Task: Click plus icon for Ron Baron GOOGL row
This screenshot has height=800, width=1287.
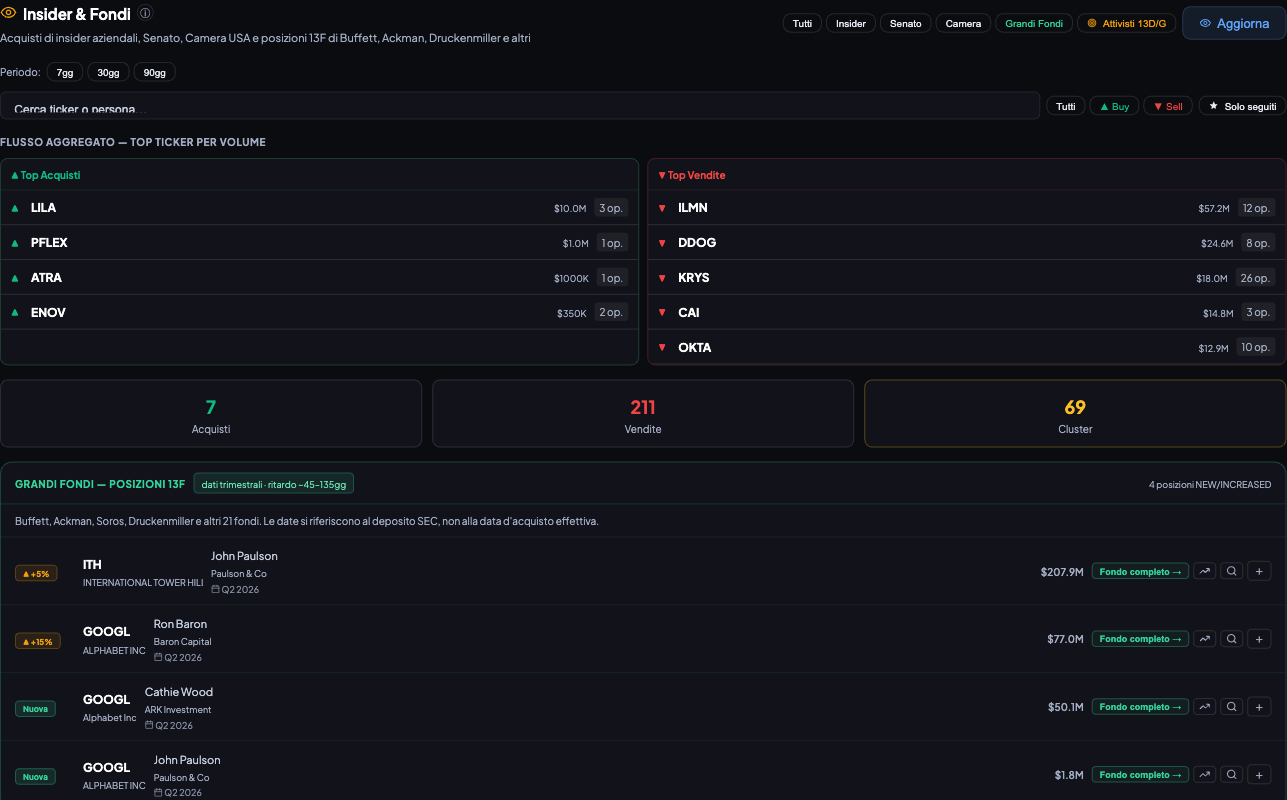Action: [1259, 639]
